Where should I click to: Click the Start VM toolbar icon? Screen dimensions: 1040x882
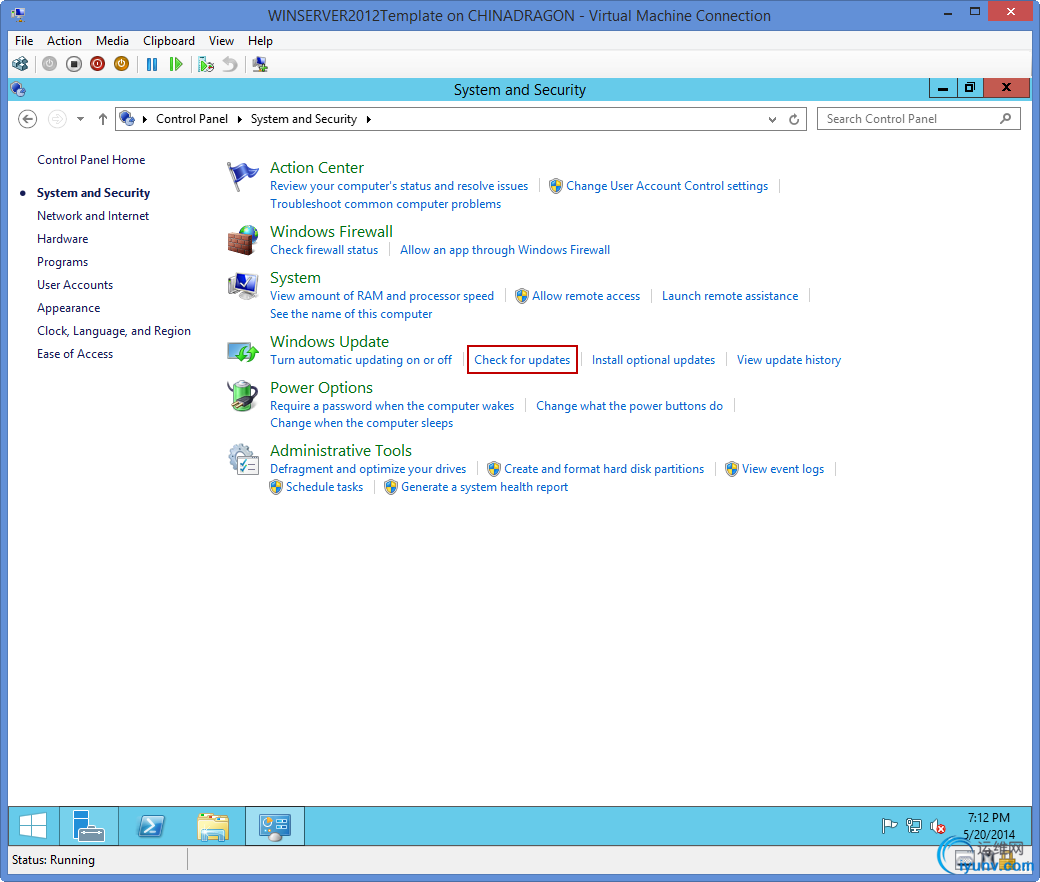50,64
